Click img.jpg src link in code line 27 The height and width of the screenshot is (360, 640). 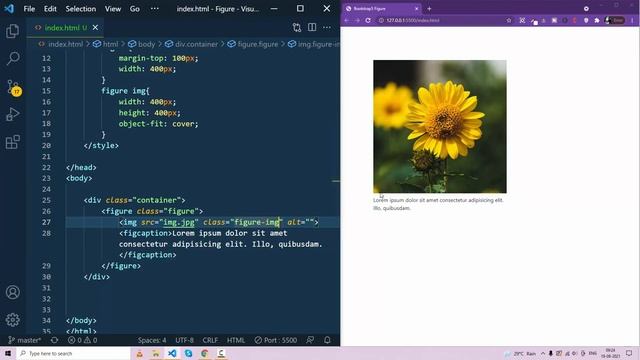point(179,222)
